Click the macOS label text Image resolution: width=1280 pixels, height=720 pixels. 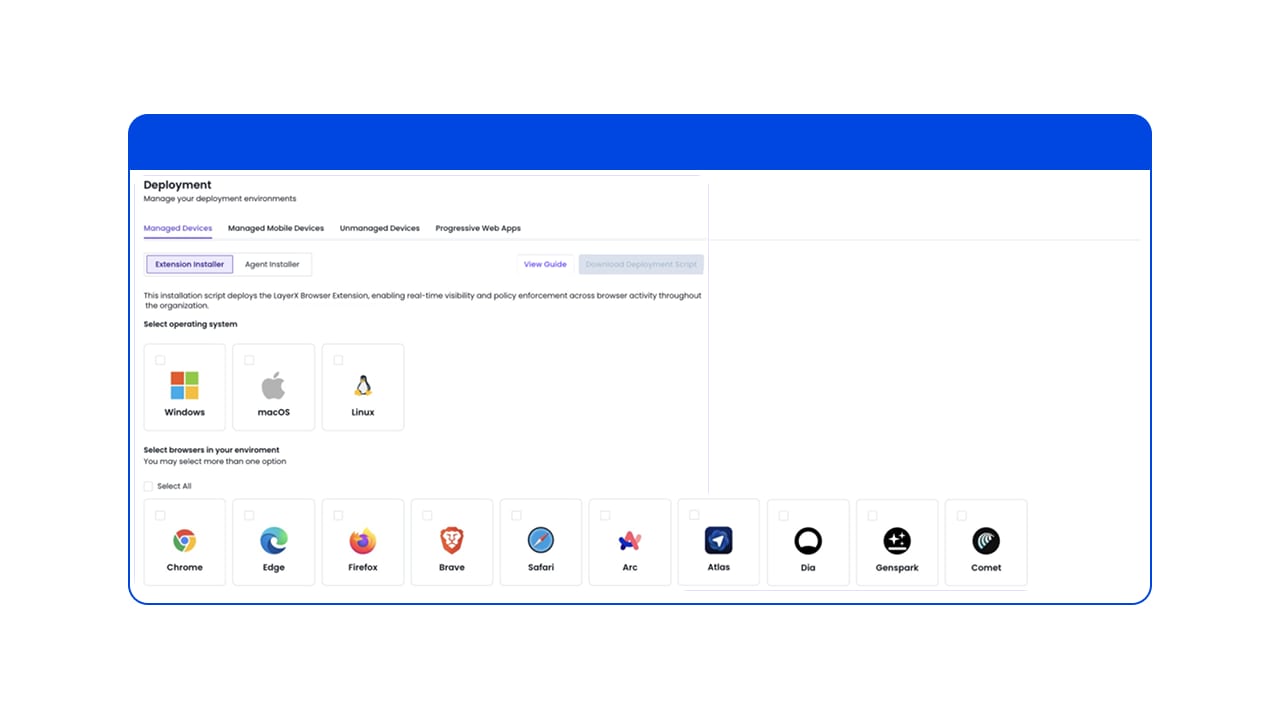tap(273, 412)
